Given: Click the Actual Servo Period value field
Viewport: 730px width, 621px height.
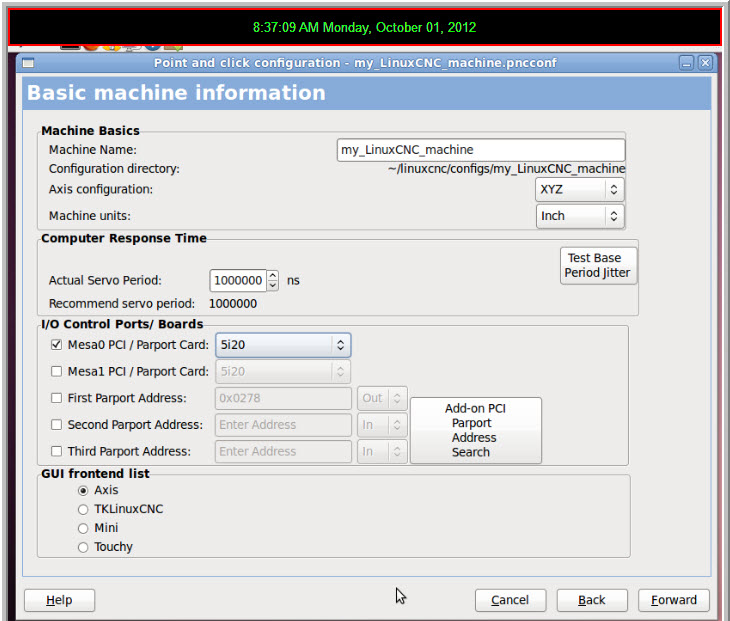Looking at the screenshot, I should click(238, 280).
